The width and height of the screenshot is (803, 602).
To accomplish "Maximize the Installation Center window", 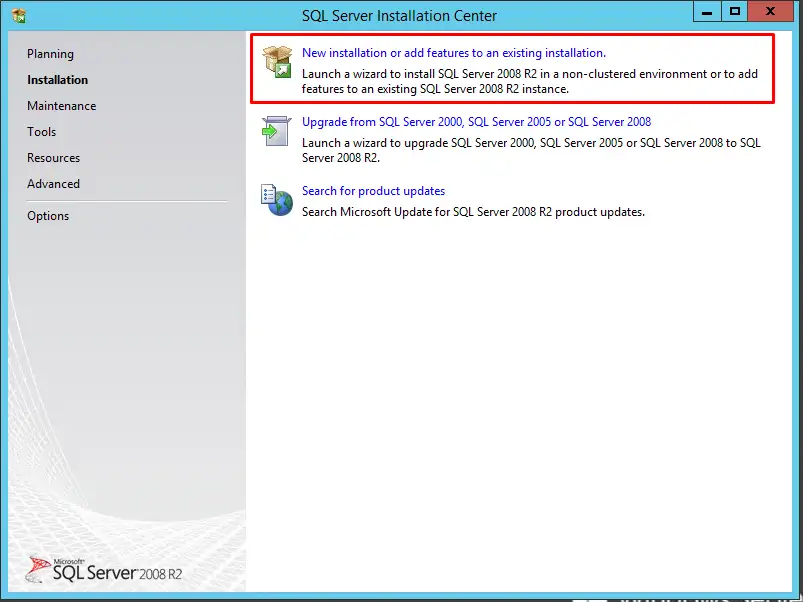I will [735, 11].
